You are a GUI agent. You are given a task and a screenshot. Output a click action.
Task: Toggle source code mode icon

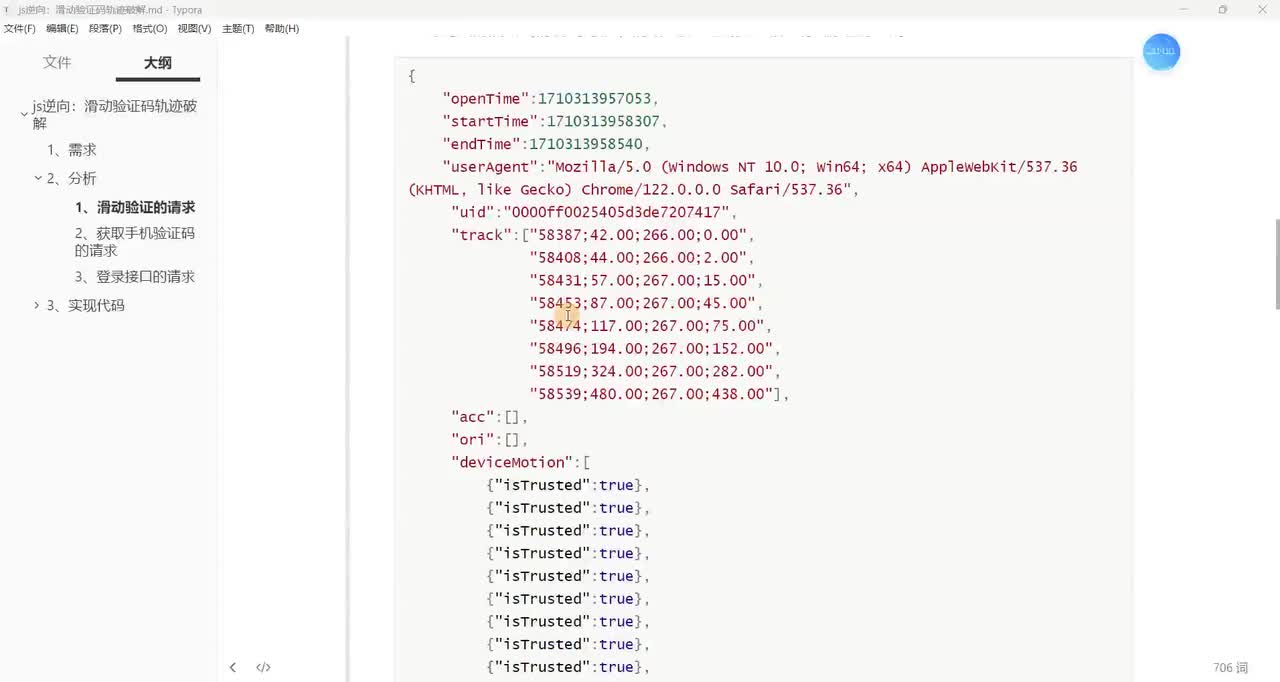(263, 667)
